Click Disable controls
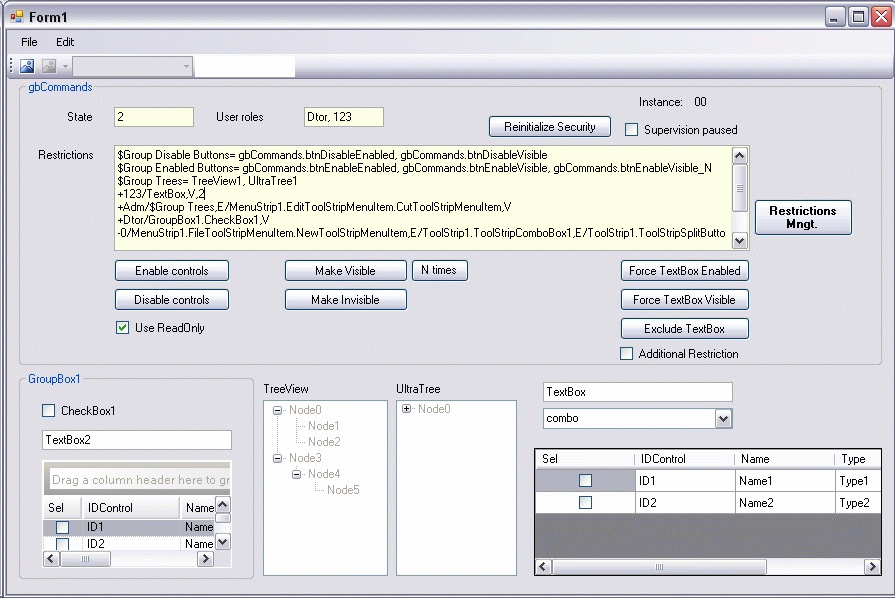Viewport: 895px width, 598px height. [x=172, y=300]
